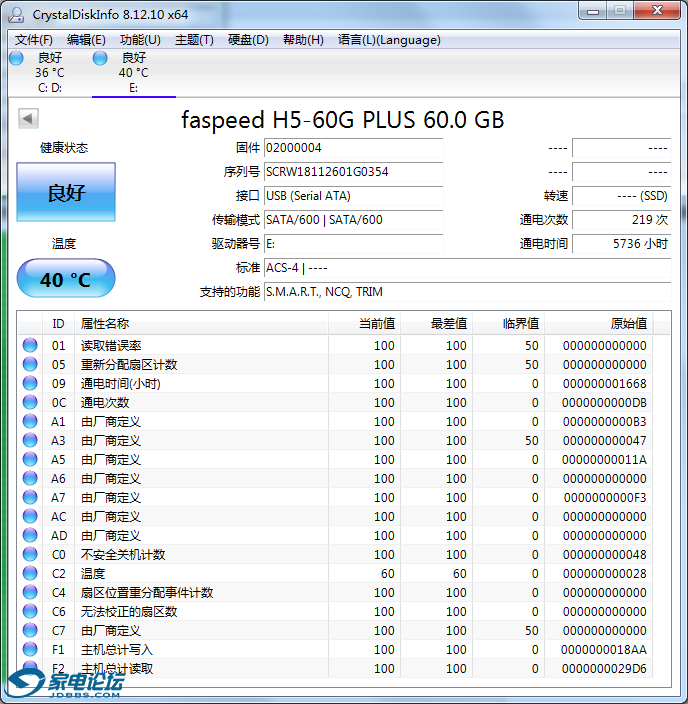Click the 转速 field showing ---- (SSD)
This screenshot has height=704, width=688.
[622, 196]
